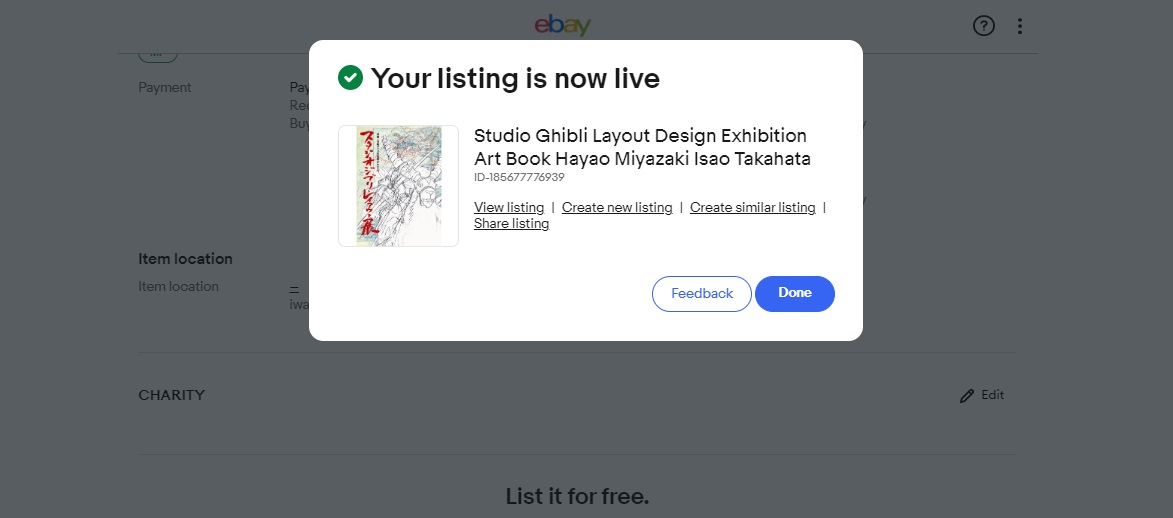1173x518 pixels.
Task: Click the listing ID number text
Action: tap(519, 177)
